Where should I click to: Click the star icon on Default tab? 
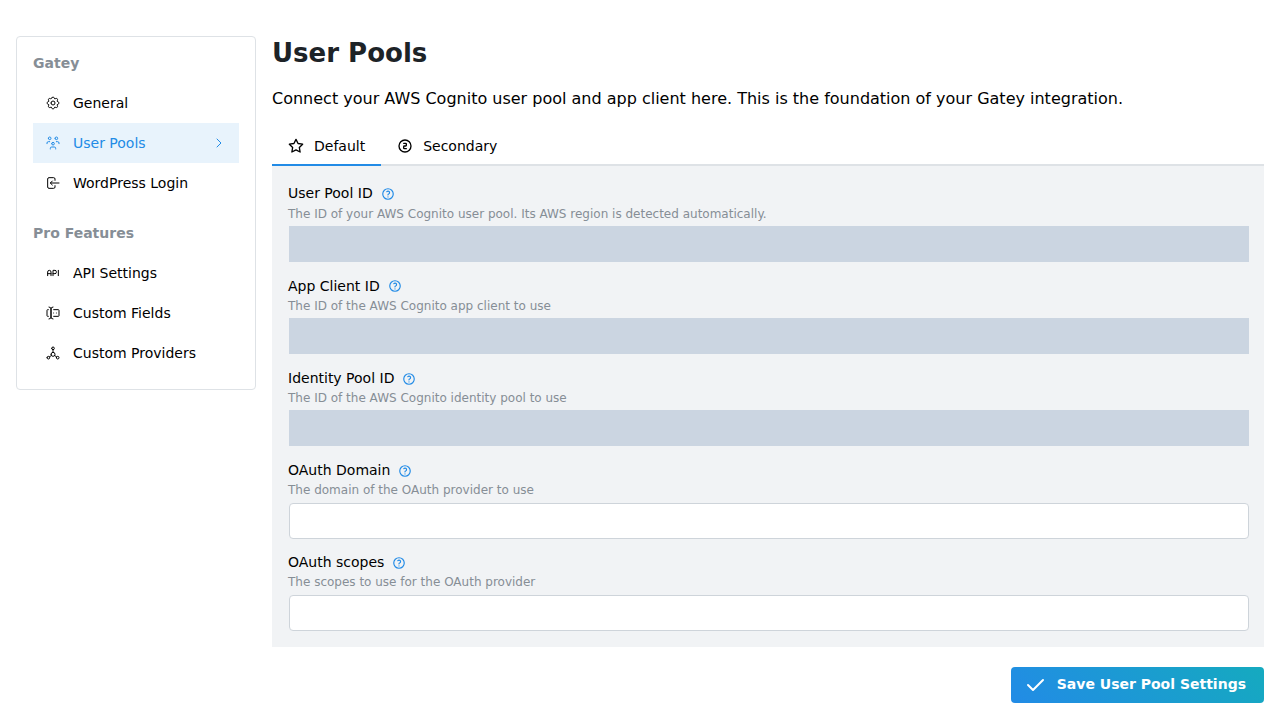coord(296,146)
